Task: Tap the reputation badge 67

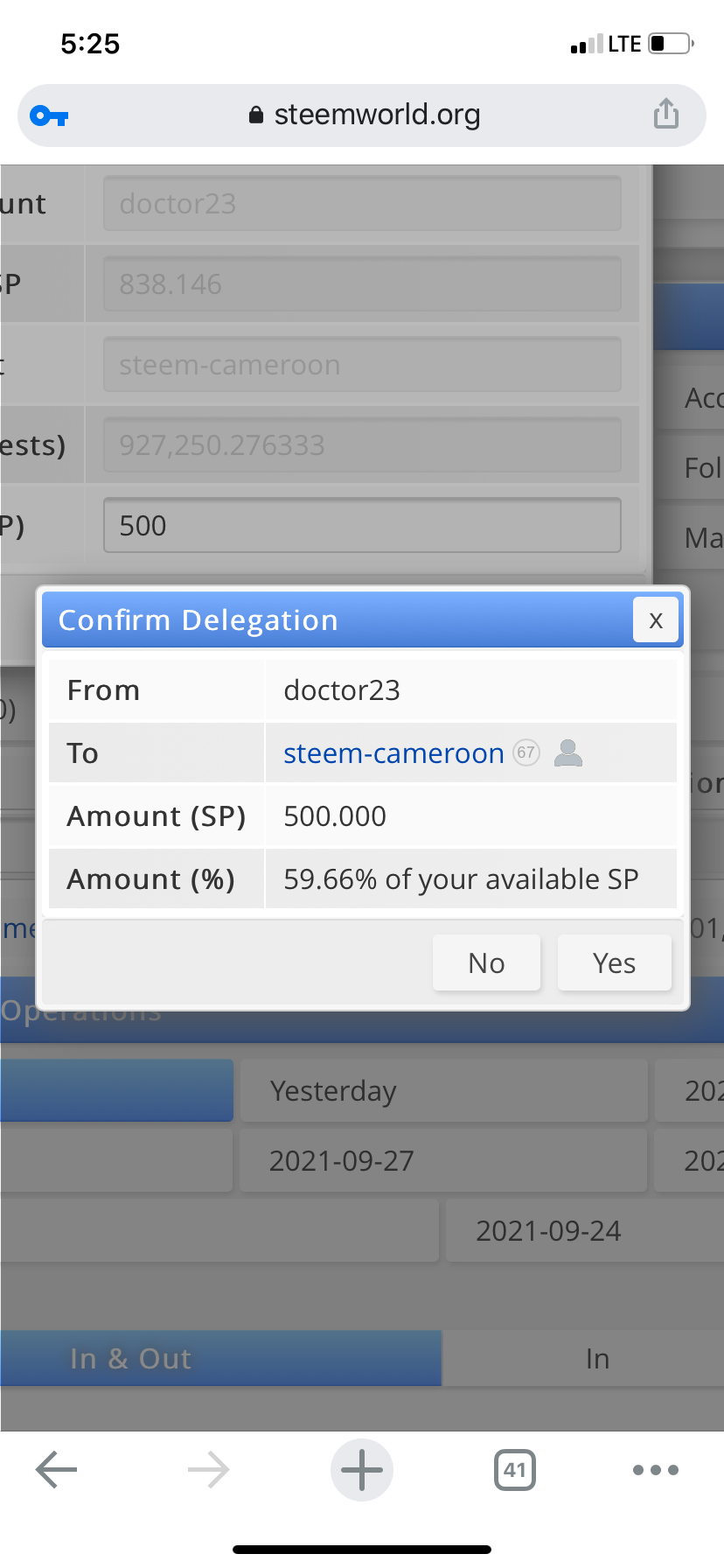Action: click(526, 752)
